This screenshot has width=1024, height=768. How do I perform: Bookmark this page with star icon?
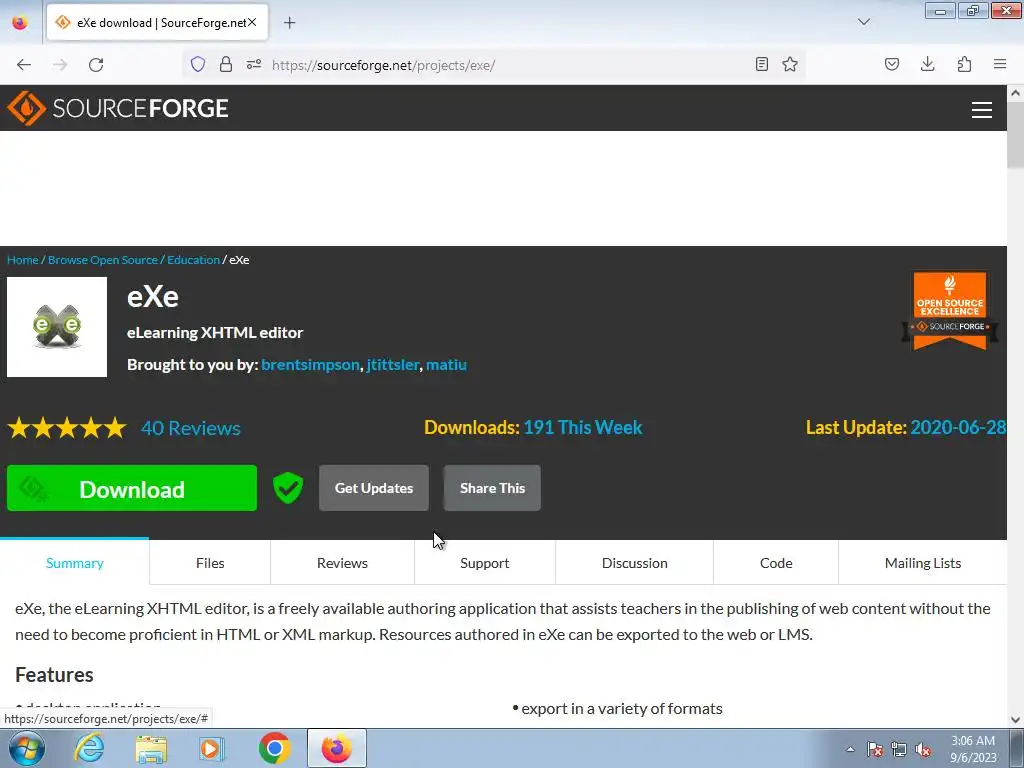[x=790, y=64]
